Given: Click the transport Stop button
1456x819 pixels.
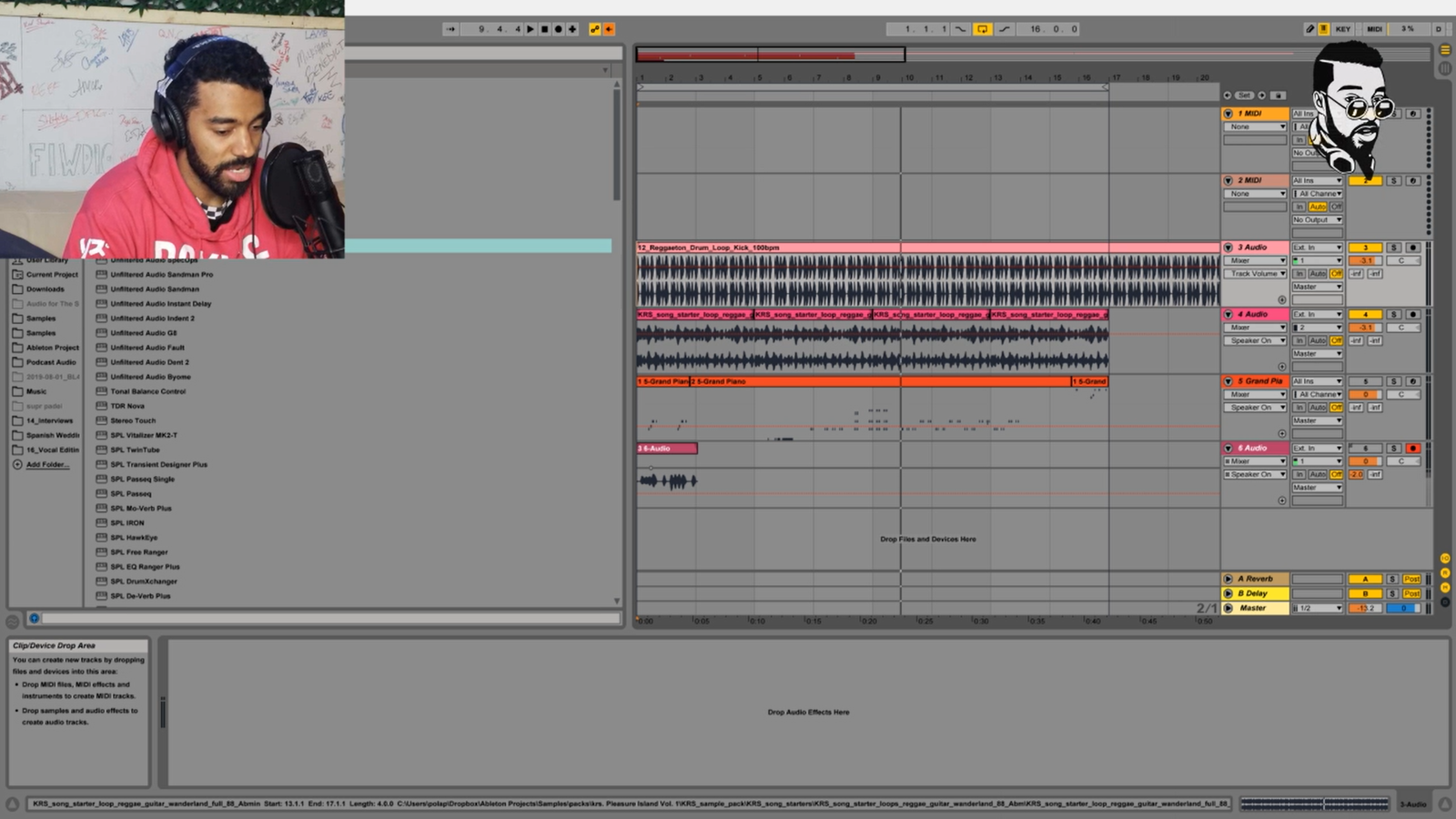Looking at the screenshot, I should click(x=544, y=29).
